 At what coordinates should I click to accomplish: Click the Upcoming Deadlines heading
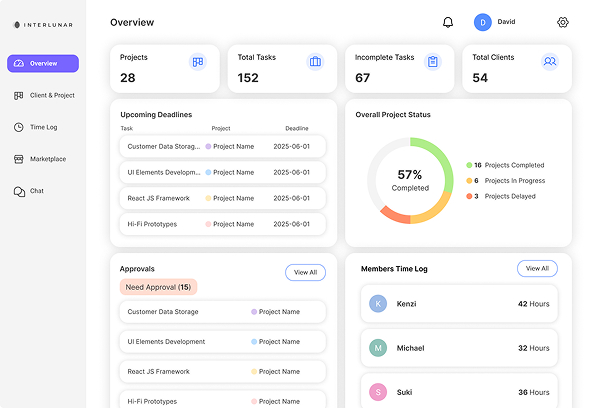pos(156,114)
